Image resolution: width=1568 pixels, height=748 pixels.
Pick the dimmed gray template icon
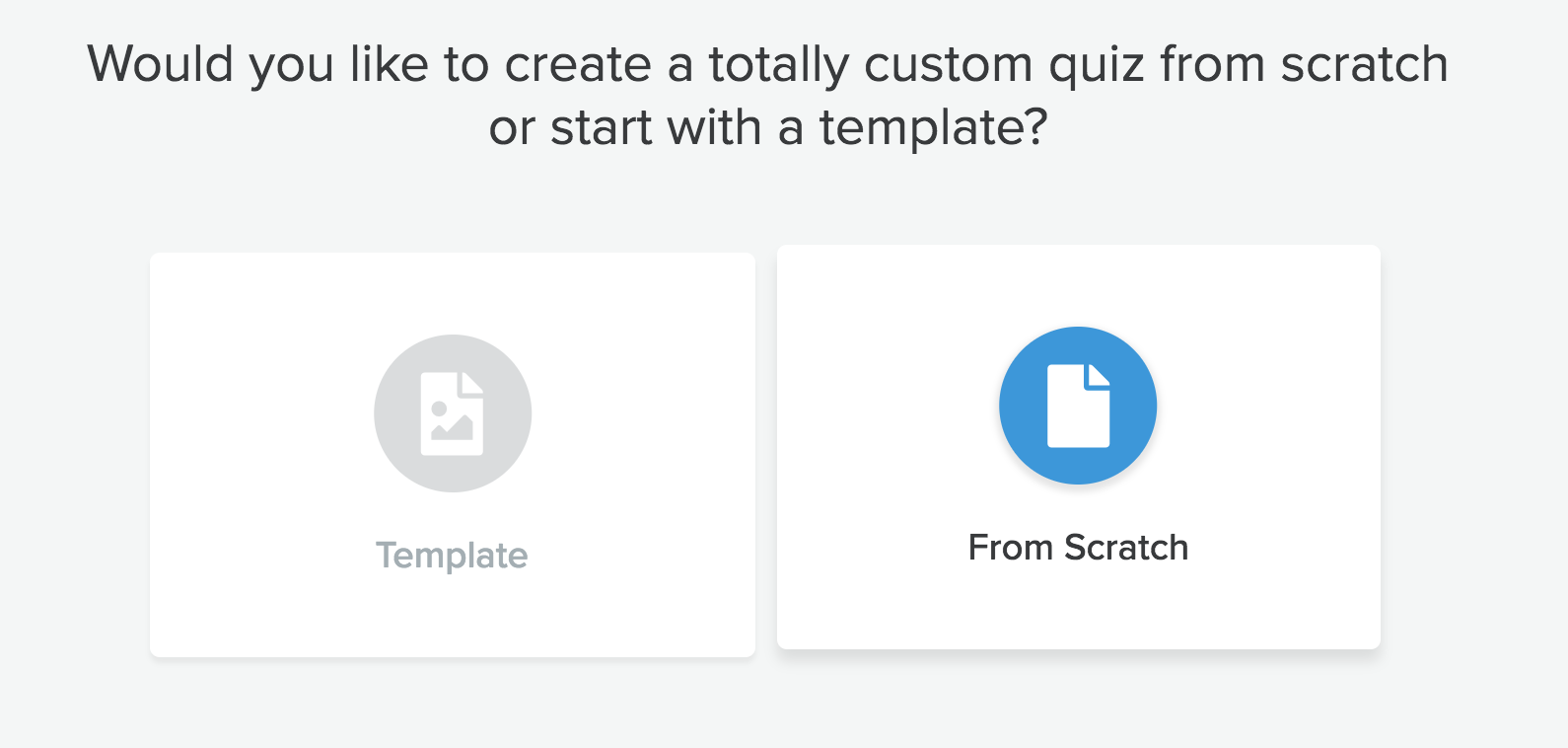453,413
